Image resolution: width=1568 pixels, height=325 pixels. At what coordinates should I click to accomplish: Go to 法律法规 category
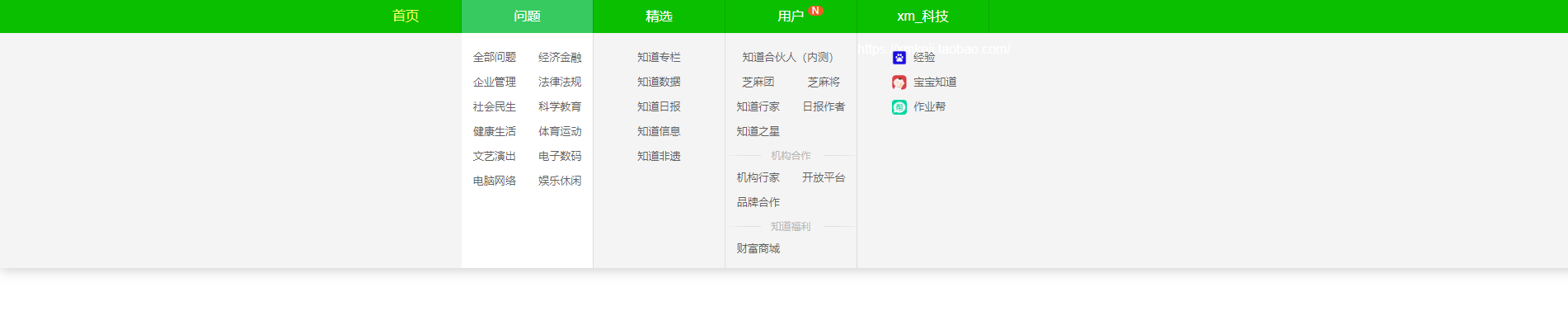click(560, 82)
